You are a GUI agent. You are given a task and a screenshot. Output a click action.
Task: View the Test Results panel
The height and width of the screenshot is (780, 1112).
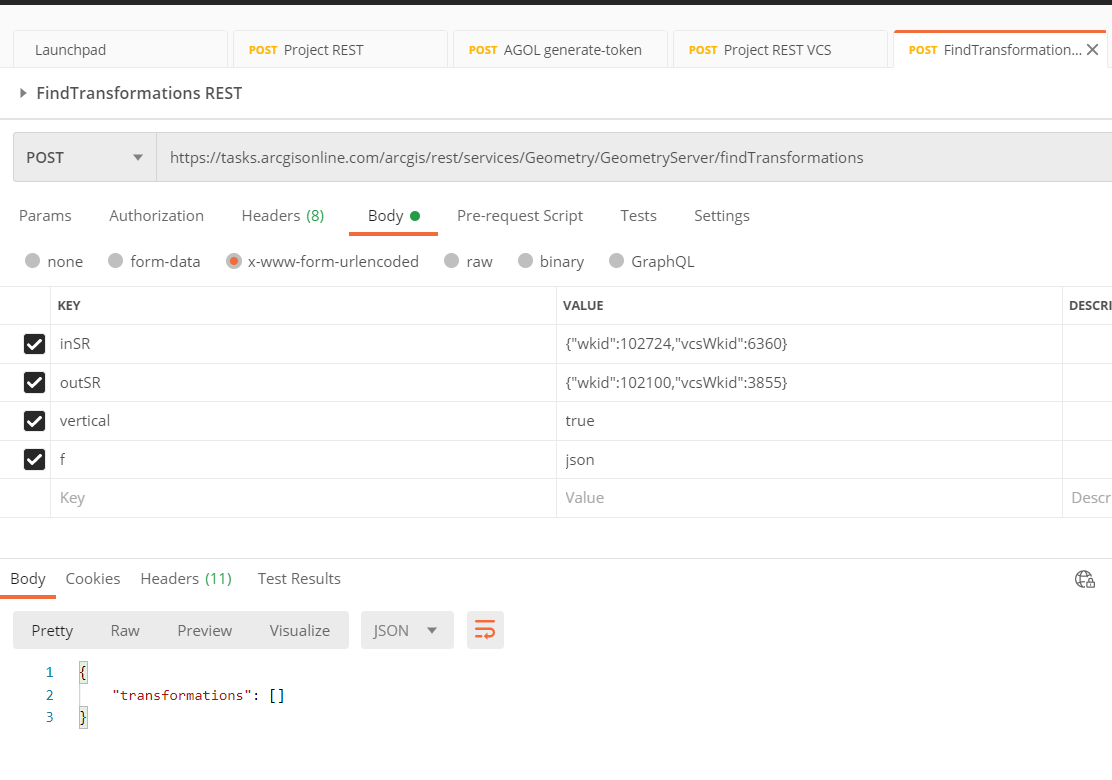pyautogui.click(x=298, y=578)
